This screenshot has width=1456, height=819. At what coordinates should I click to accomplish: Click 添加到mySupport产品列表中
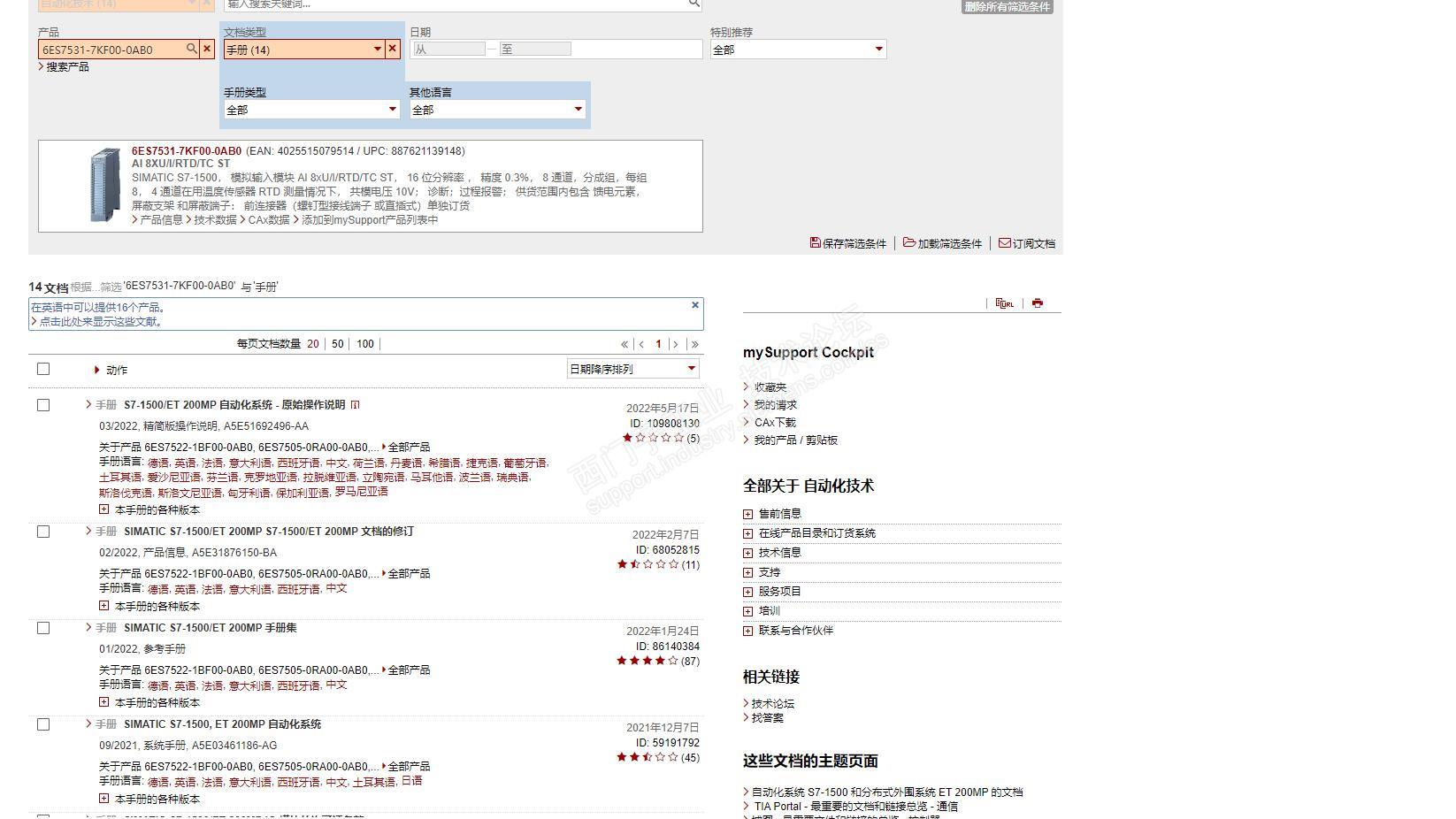coord(370,220)
